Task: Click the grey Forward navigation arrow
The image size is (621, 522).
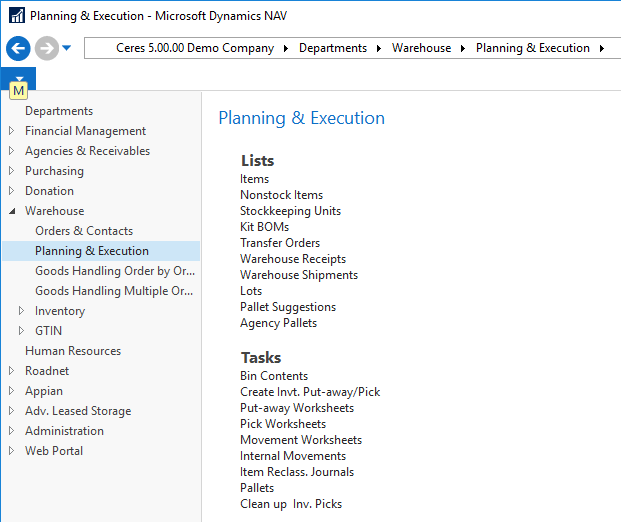Action: coord(46,48)
